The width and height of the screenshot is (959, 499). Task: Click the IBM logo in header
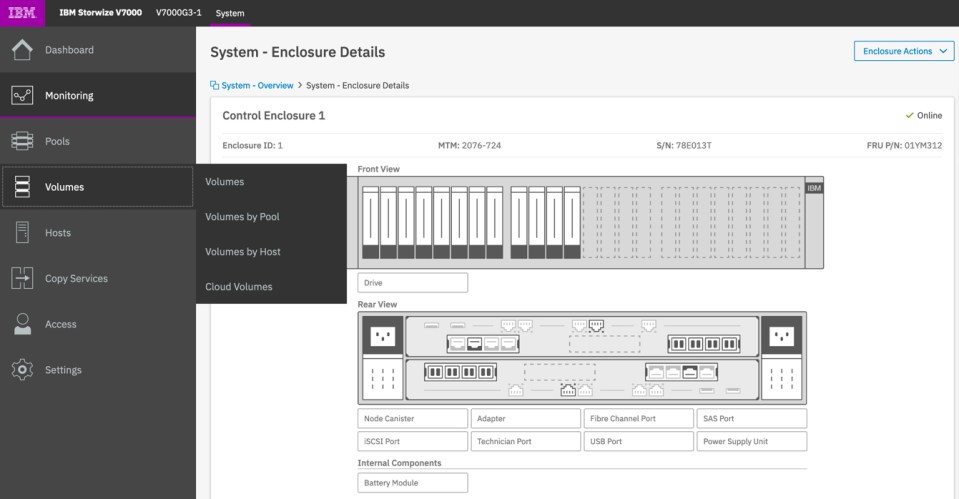pyautogui.click(x=22, y=13)
